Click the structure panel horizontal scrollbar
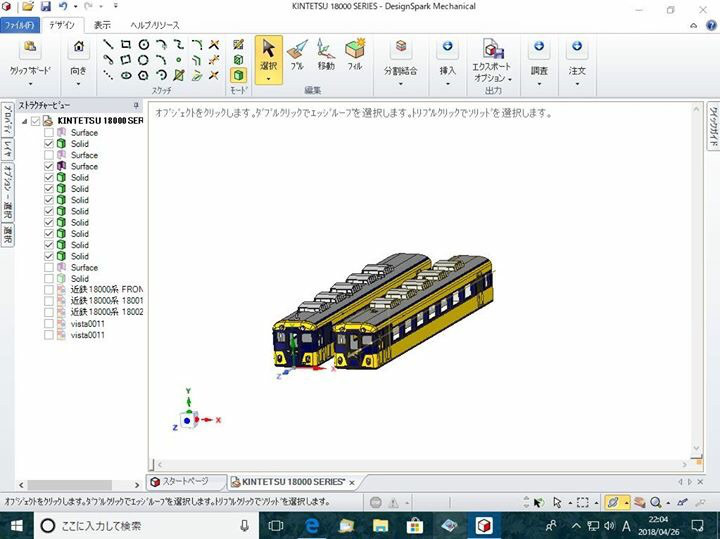The width and height of the screenshot is (720, 539). coord(70,485)
